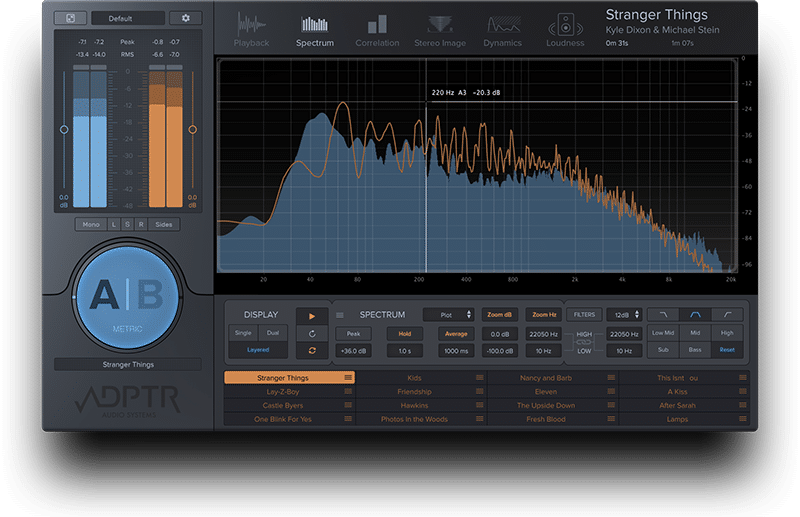Open the menu handle on Eleven slot
Screen dimensions: 800x517
(611, 391)
